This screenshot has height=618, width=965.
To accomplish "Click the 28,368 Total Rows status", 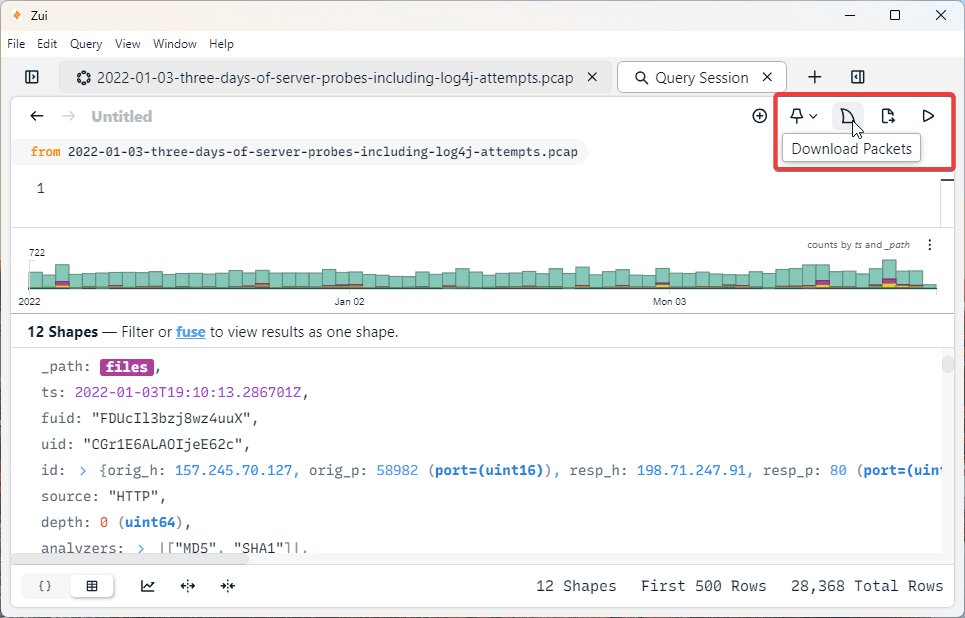I will pyautogui.click(x=867, y=586).
